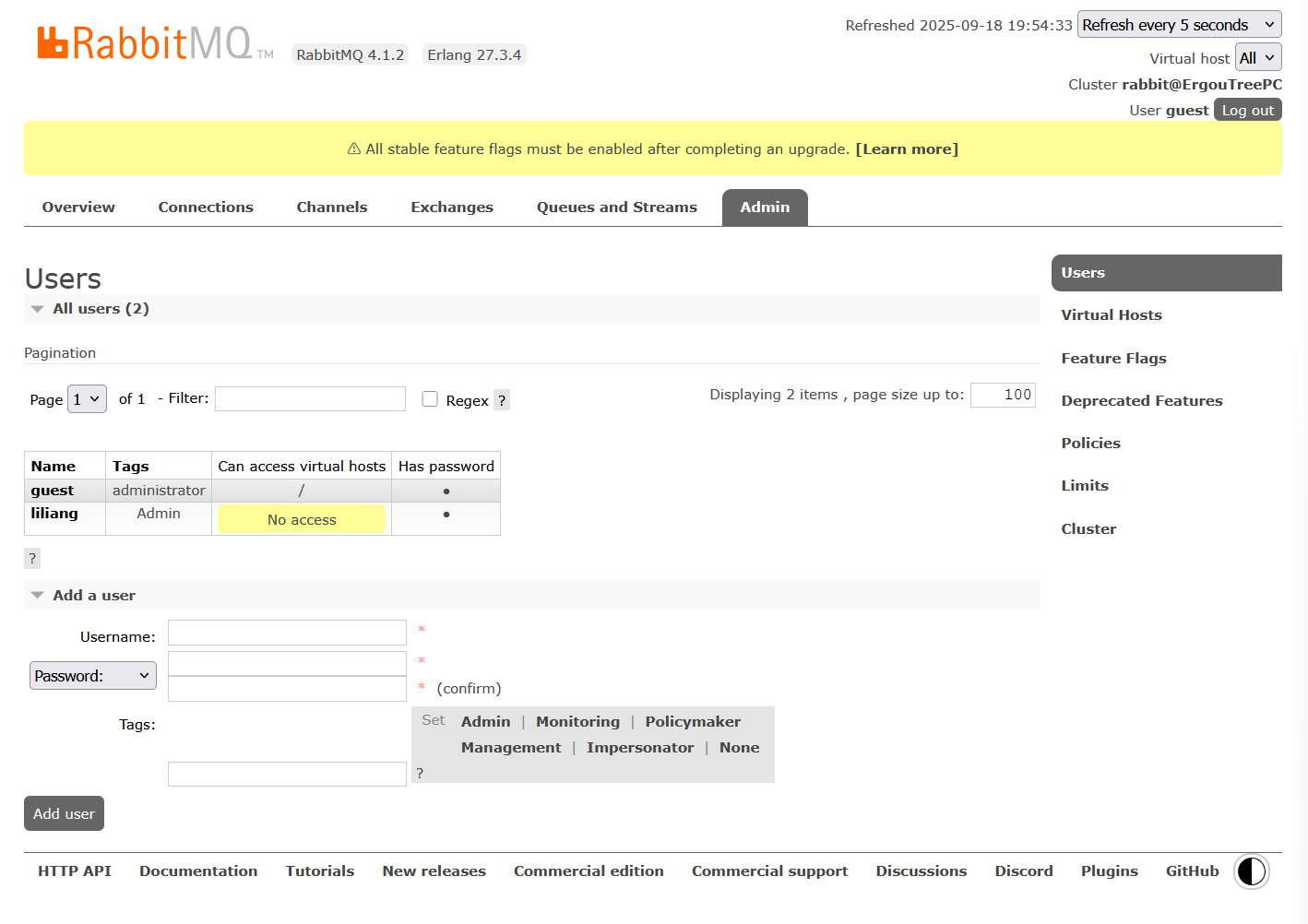
Task: Open the liliang user link
Action: [54, 514]
